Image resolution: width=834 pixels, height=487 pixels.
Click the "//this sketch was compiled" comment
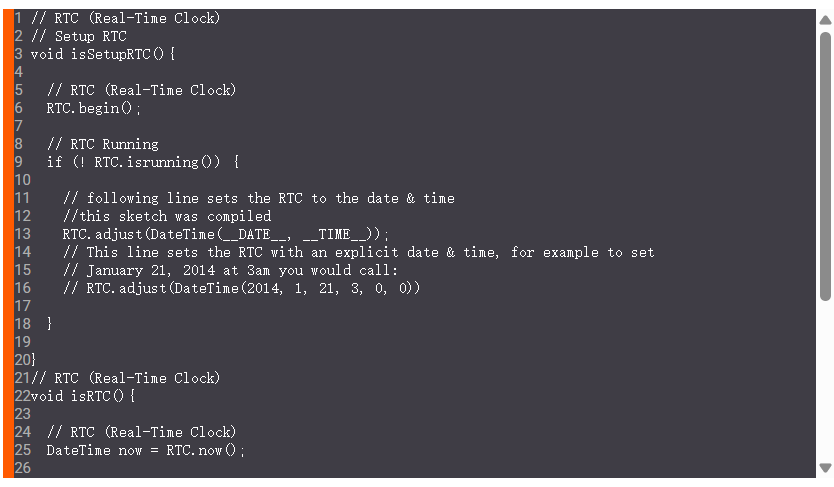coord(166,216)
